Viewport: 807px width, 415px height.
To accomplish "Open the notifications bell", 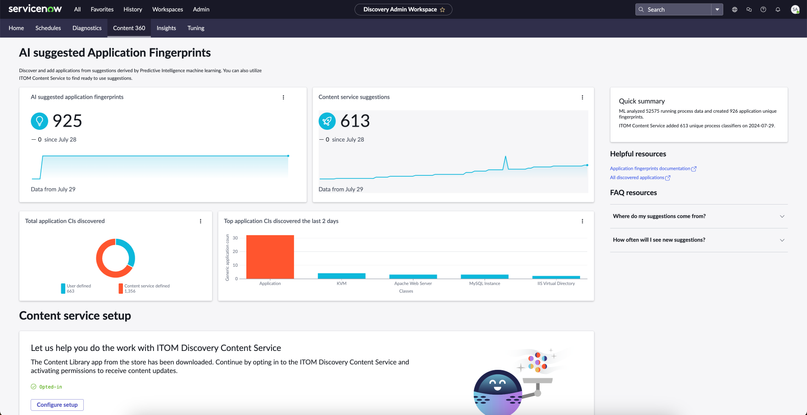I will tap(778, 9).
